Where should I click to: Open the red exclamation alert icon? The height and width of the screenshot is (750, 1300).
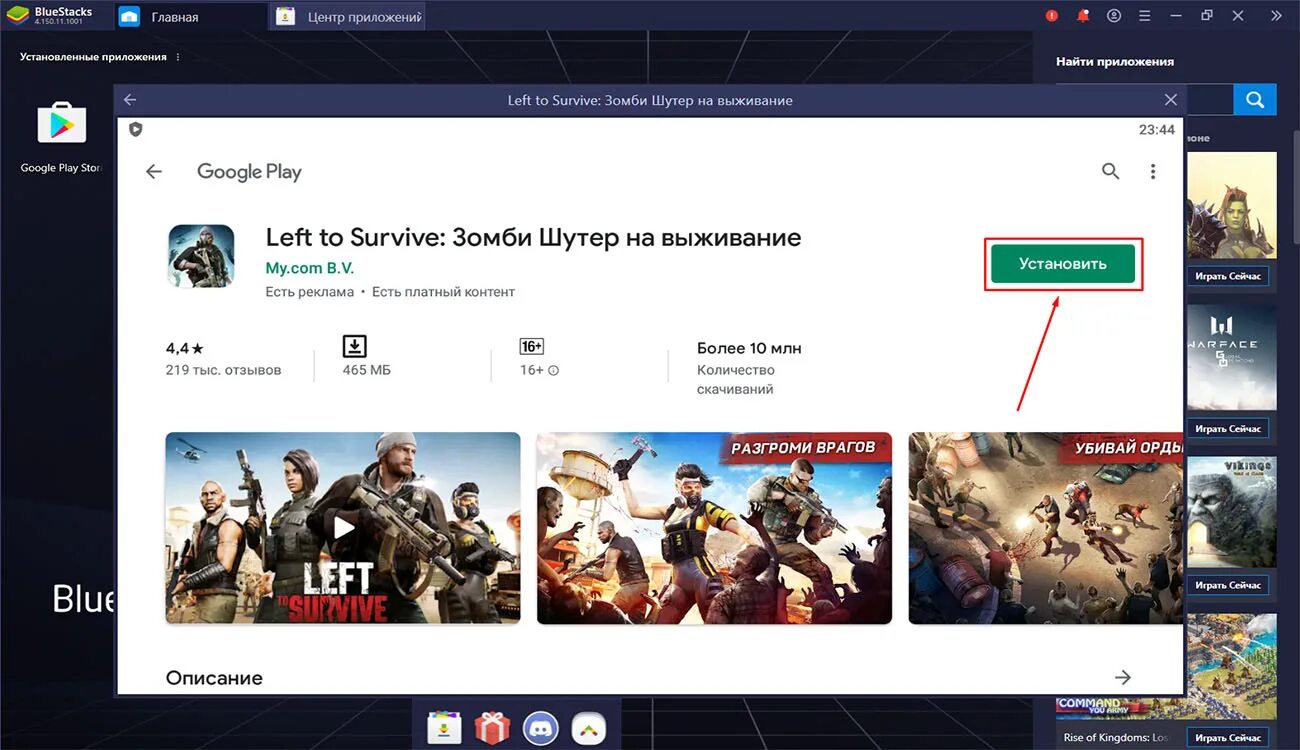1051,16
